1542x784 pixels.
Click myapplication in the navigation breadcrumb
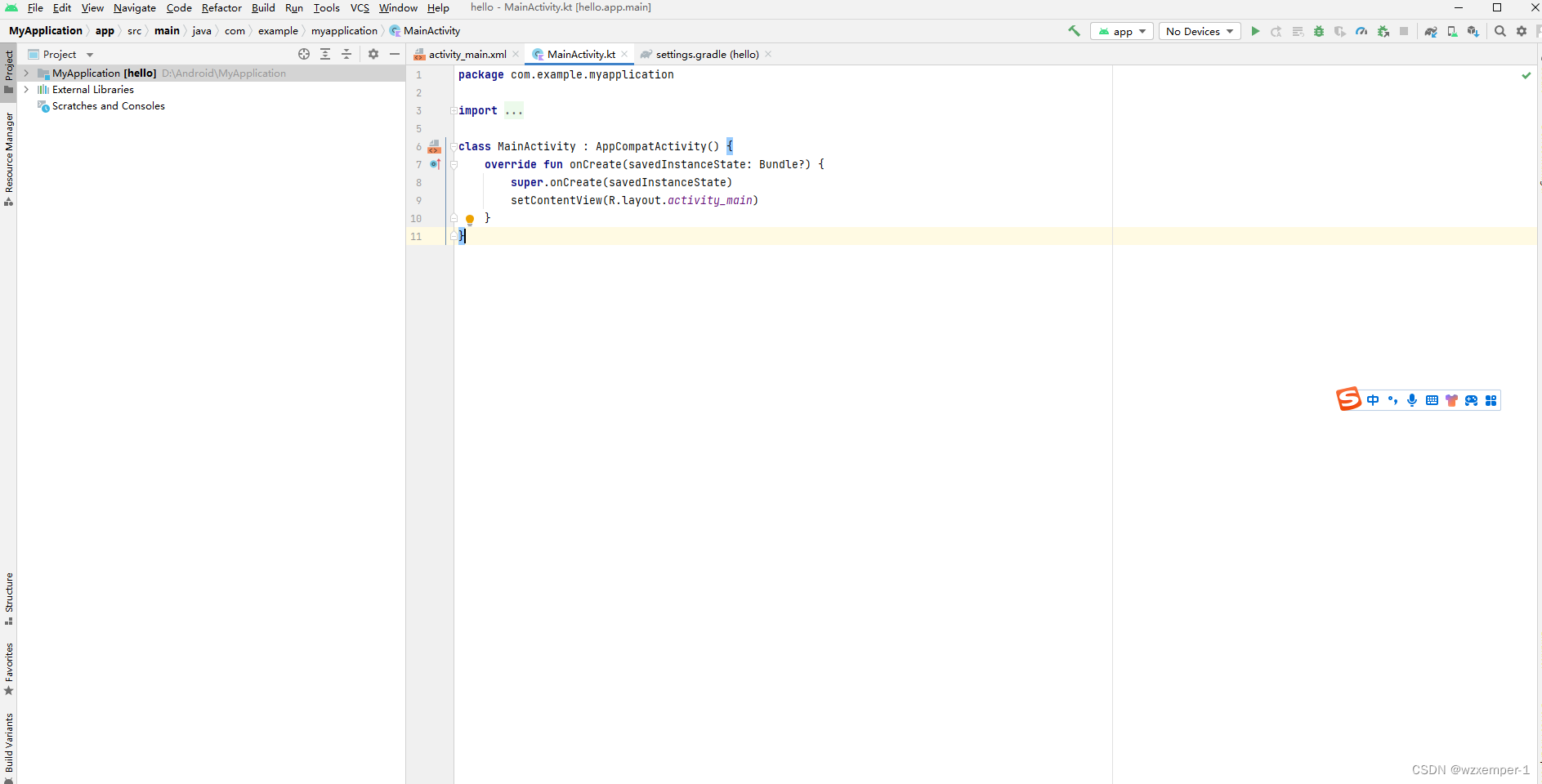point(344,30)
